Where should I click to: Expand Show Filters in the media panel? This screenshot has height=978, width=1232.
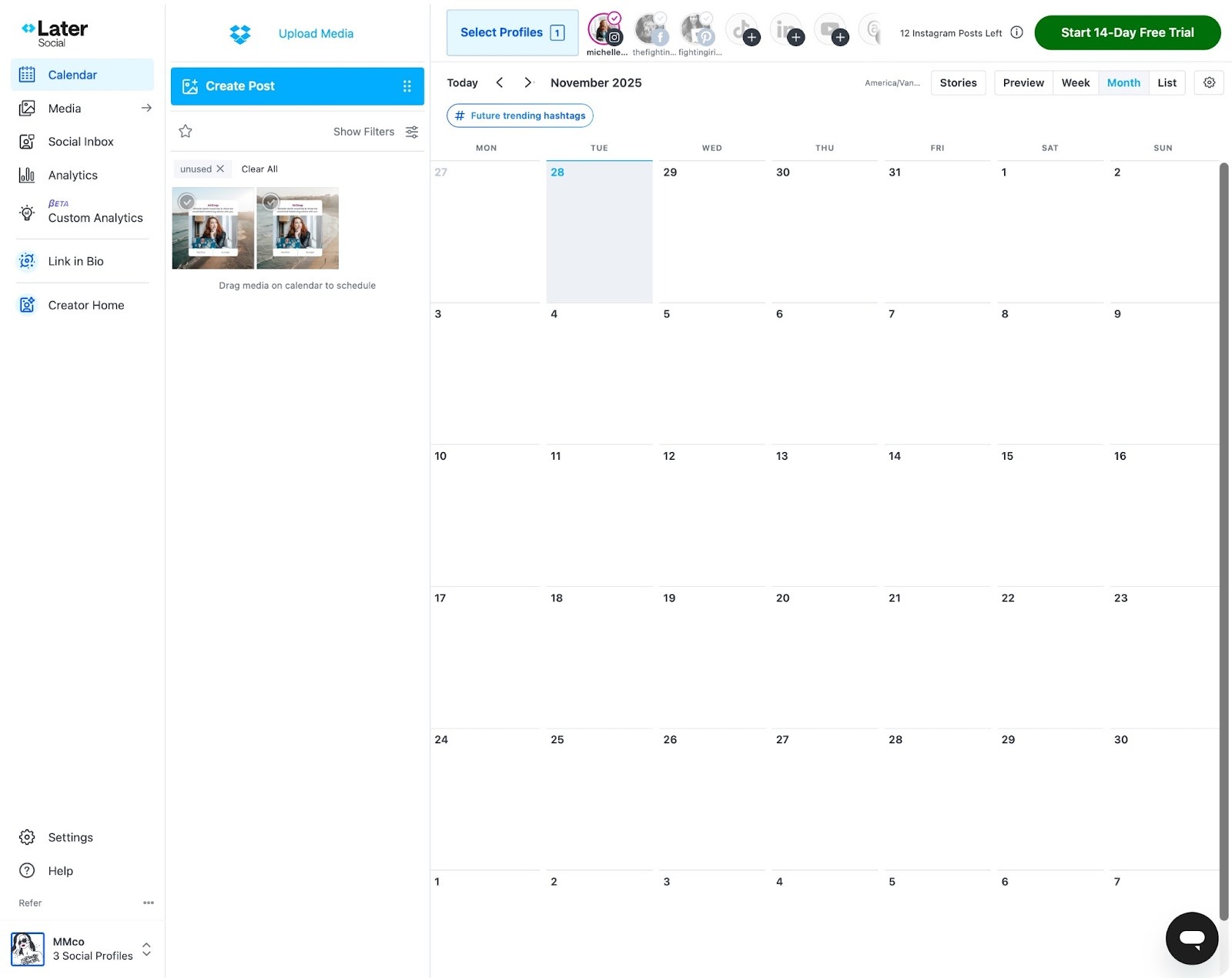coord(375,131)
